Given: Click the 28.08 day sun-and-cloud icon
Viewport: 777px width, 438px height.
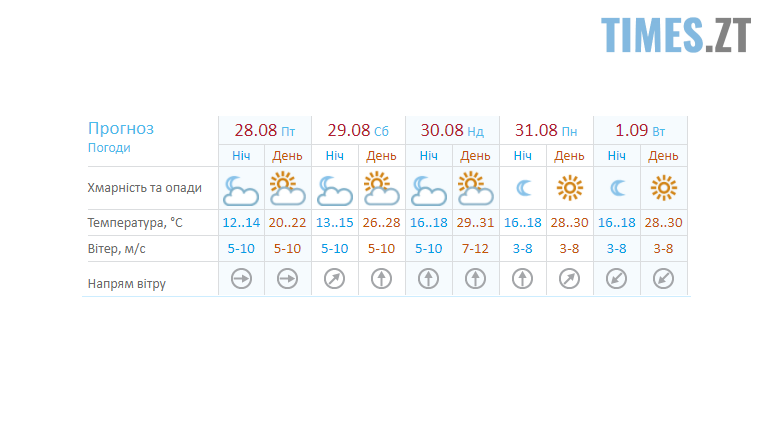Looking at the screenshot, I should [287, 188].
